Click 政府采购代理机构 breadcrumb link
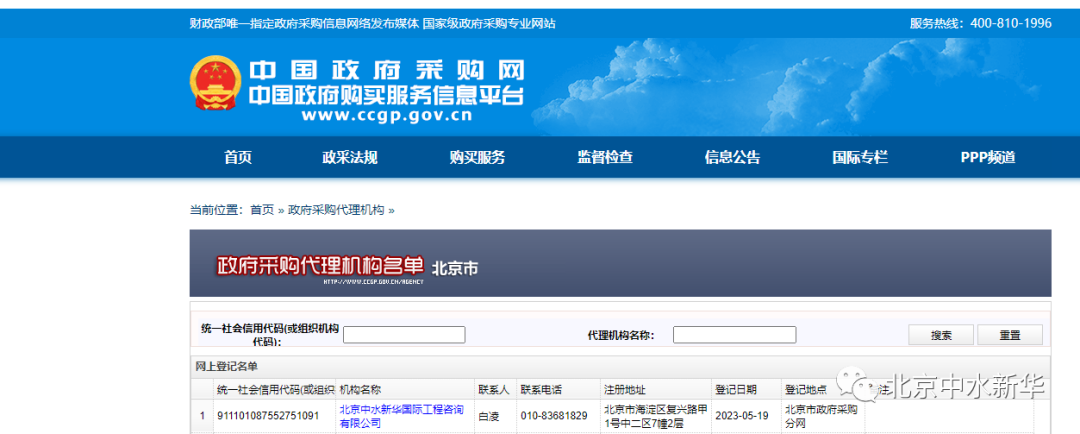 click(x=336, y=210)
